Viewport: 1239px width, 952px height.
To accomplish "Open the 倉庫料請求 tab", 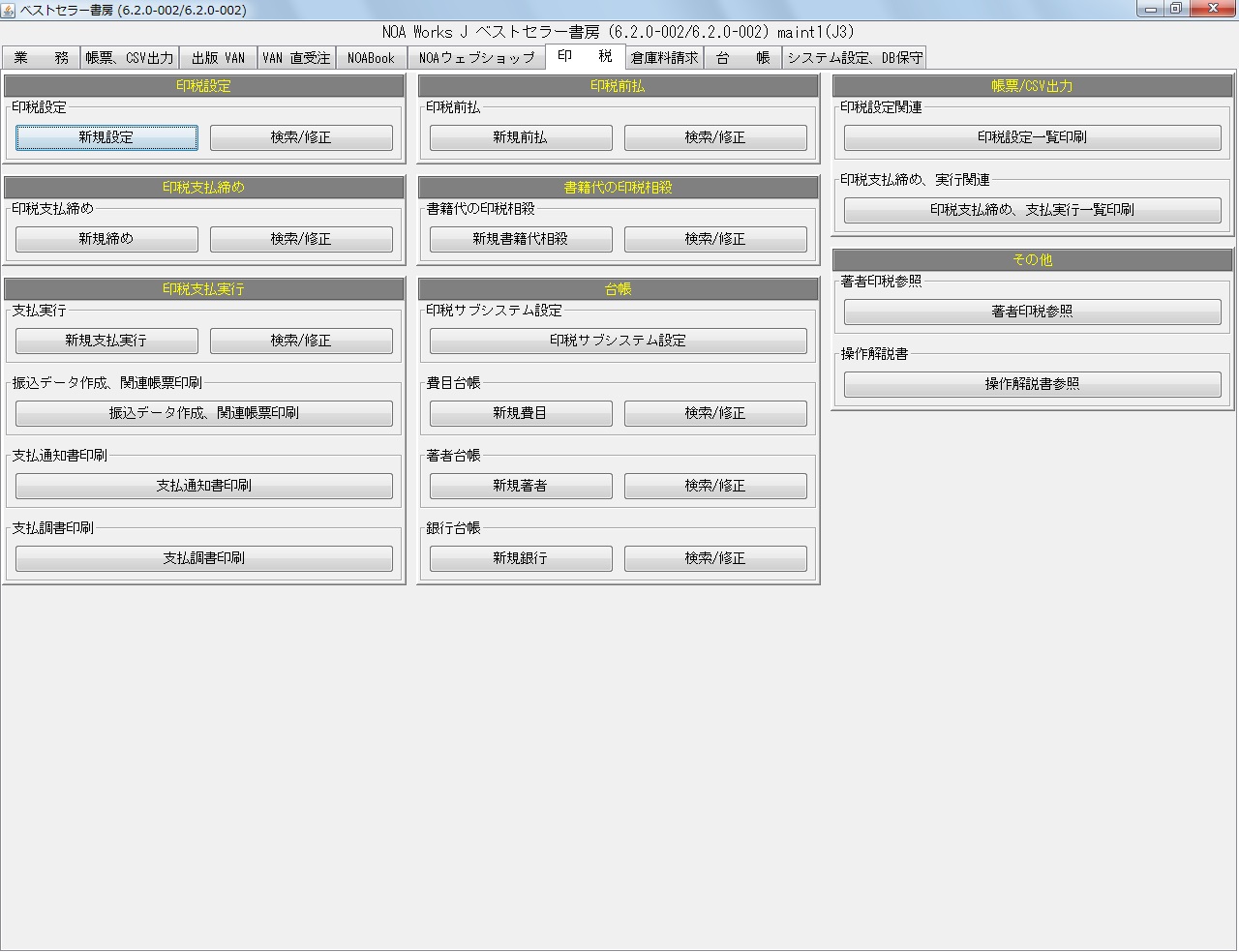I will (664, 58).
